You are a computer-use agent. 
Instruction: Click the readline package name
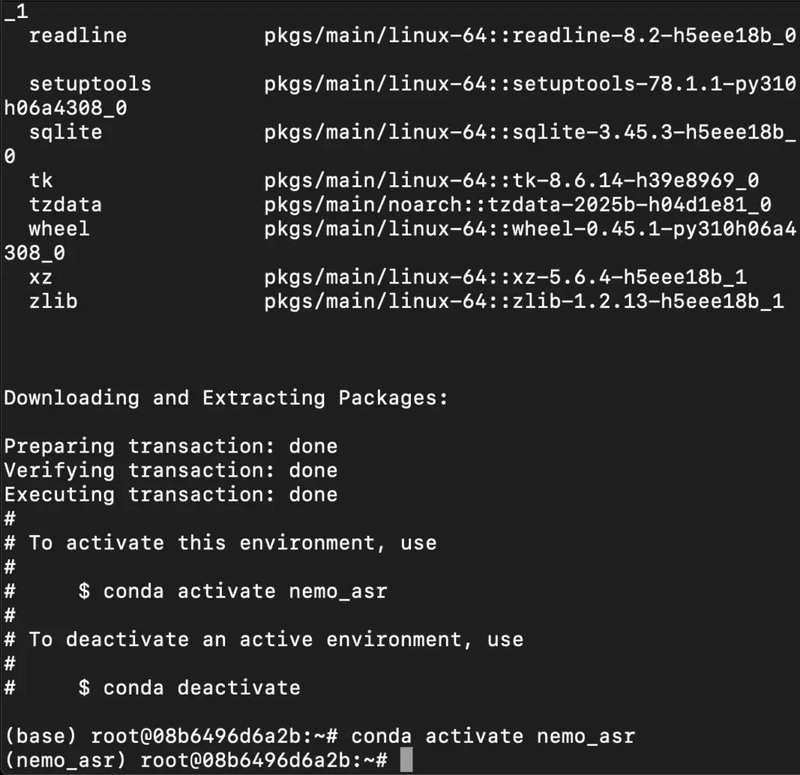click(x=78, y=35)
